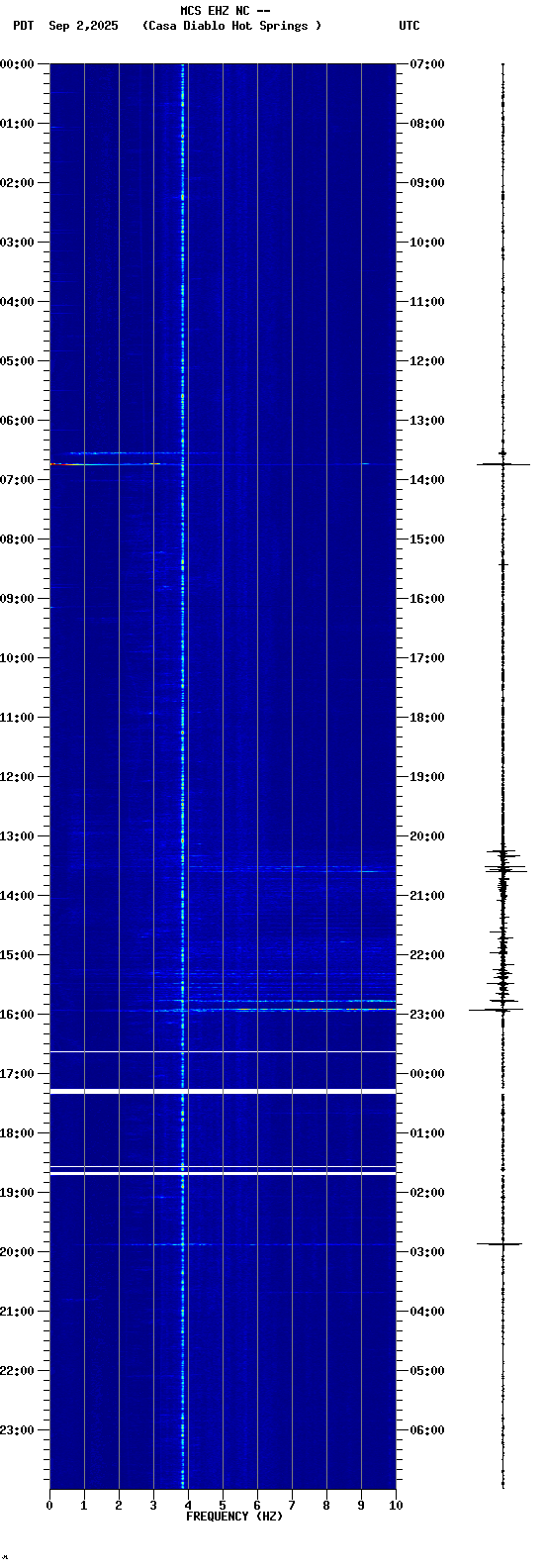Click PDT time label '13:00'

click(x=18, y=836)
